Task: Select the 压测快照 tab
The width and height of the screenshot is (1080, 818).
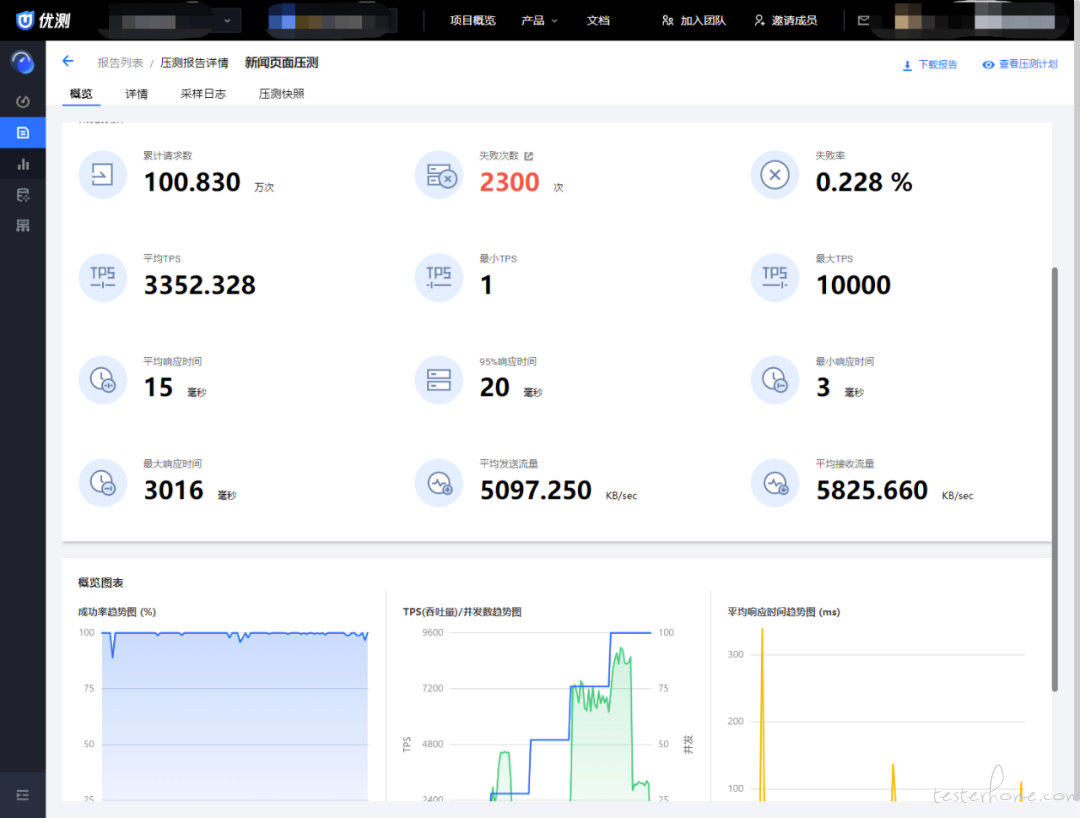Action: coord(281,94)
